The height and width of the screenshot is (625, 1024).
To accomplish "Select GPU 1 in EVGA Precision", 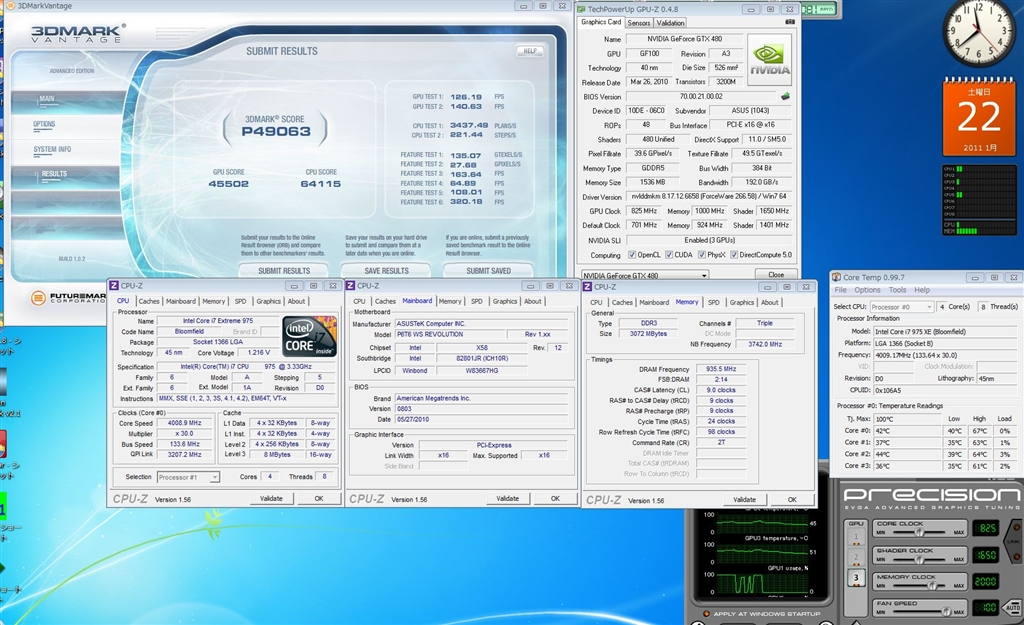I will (855, 536).
